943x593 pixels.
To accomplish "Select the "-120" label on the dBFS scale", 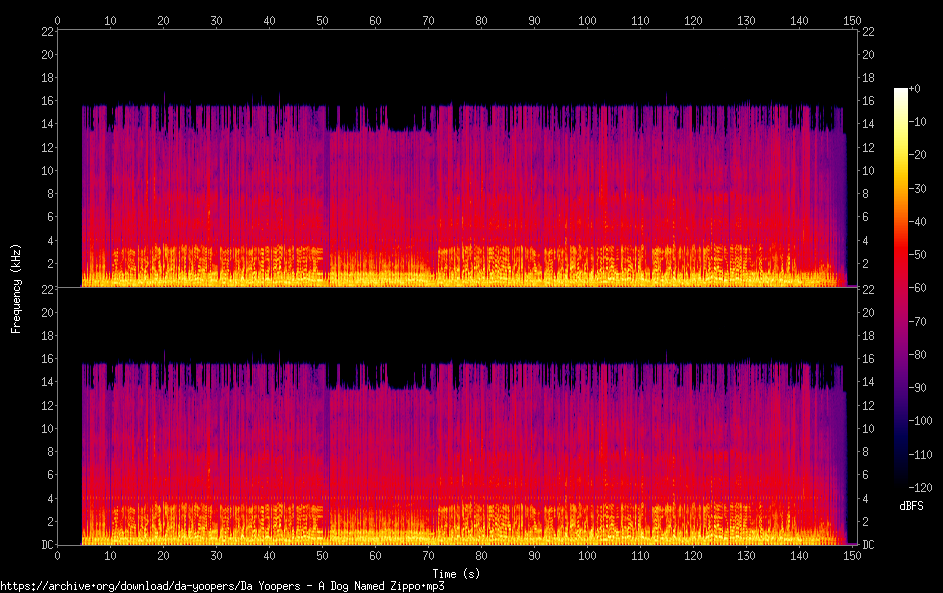I will 918,487.
